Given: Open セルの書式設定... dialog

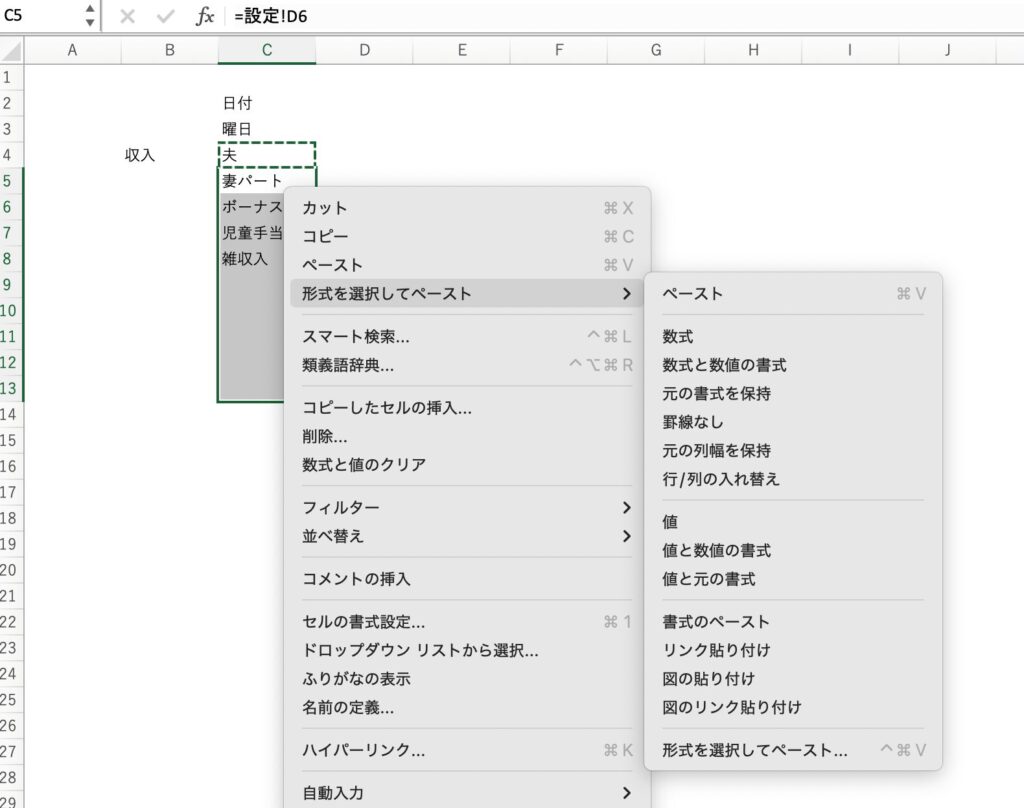Looking at the screenshot, I should [363, 622].
